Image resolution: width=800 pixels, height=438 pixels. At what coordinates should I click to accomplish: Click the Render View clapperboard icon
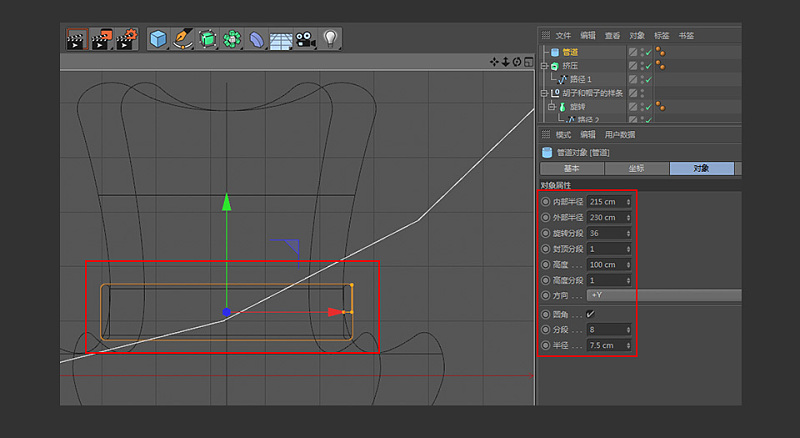76,39
